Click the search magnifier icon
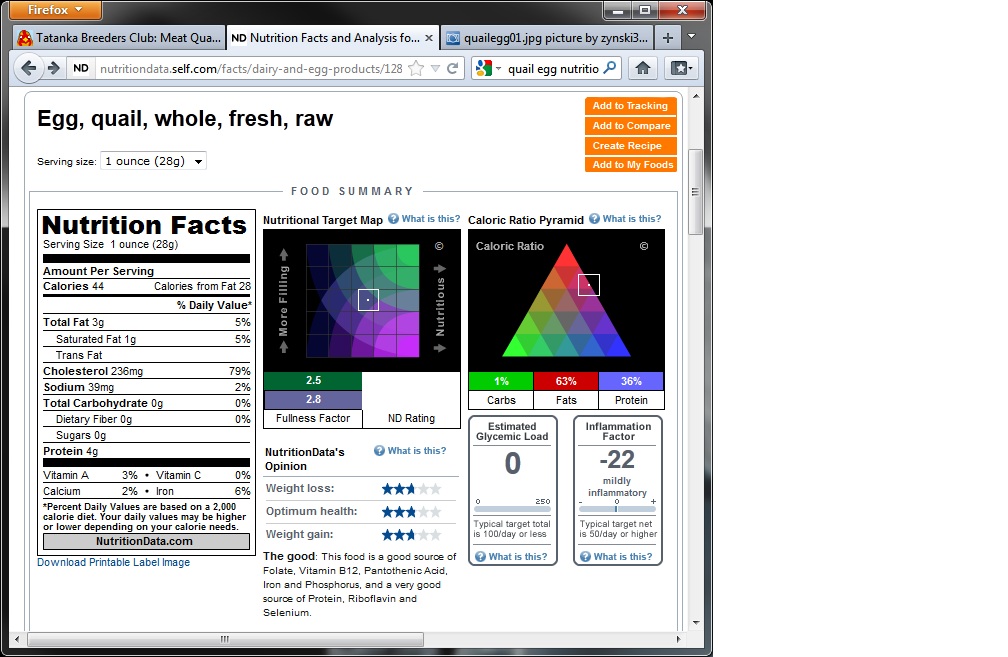 pyautogui.click(x=609, y=68)
